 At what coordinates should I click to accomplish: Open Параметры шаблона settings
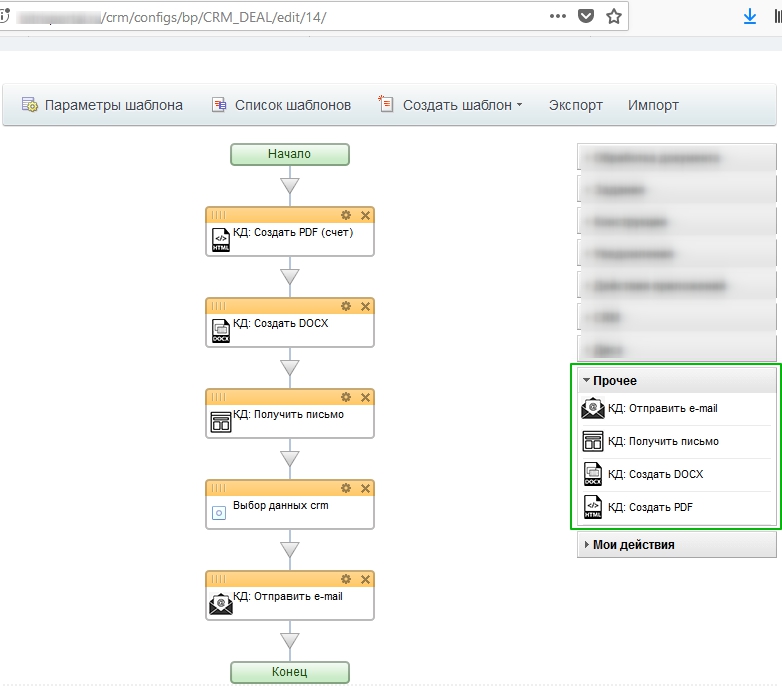click(x=103, y=105)
